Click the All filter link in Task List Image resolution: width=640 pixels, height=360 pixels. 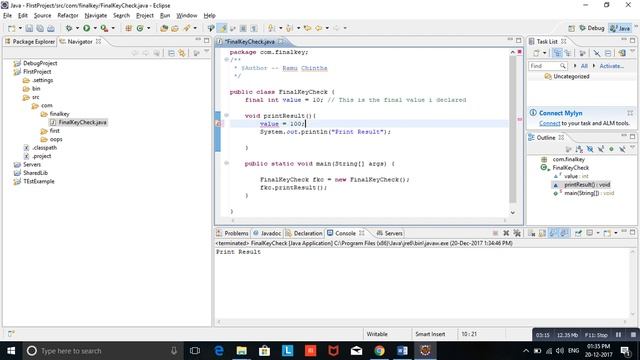[584, 66]
